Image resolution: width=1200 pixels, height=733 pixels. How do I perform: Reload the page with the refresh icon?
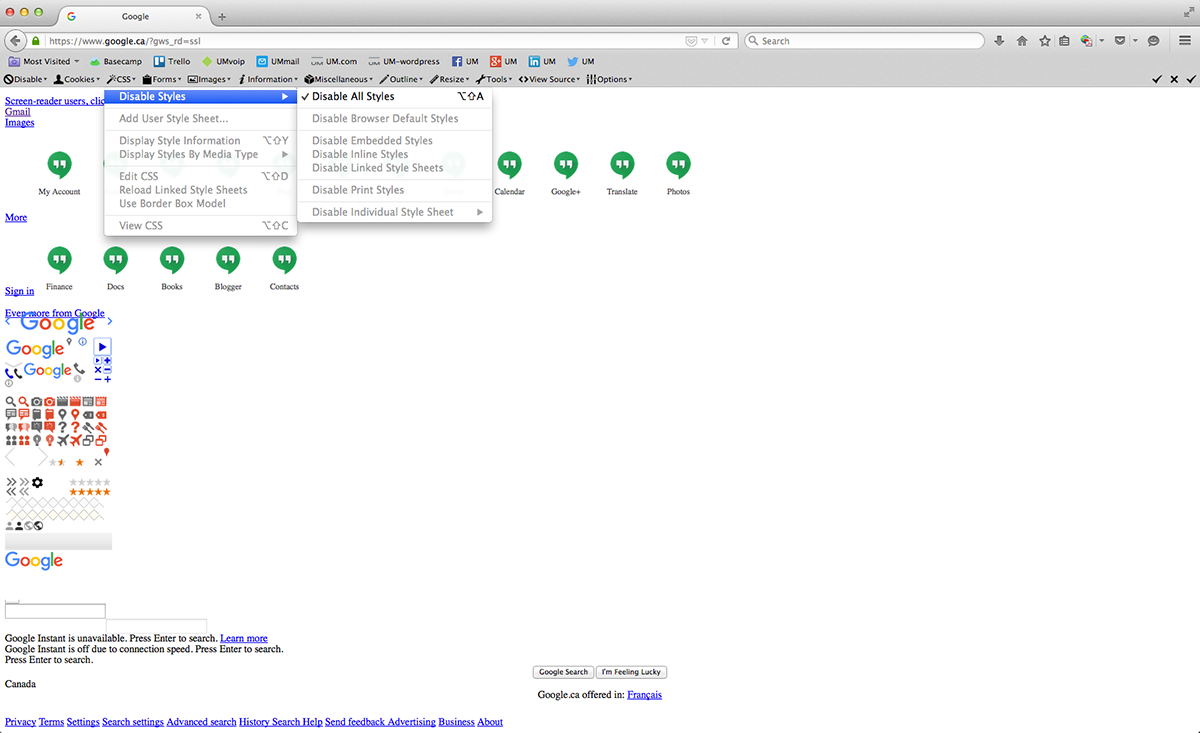[x=726, y=41]
